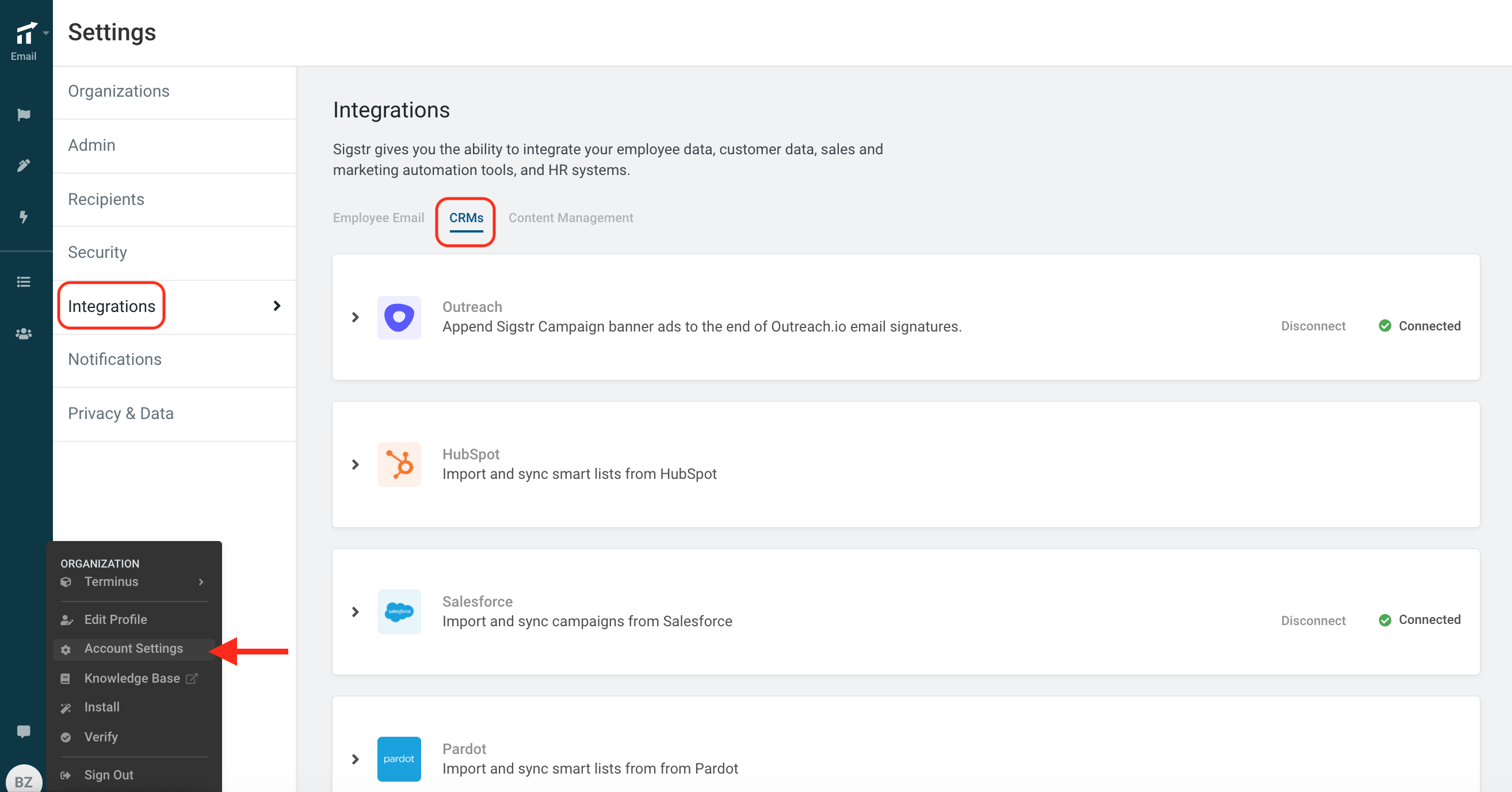Viewport: 1512px width, 792px height.
Task: Open the list icon in left sidebar
Action: coord(24,282)
